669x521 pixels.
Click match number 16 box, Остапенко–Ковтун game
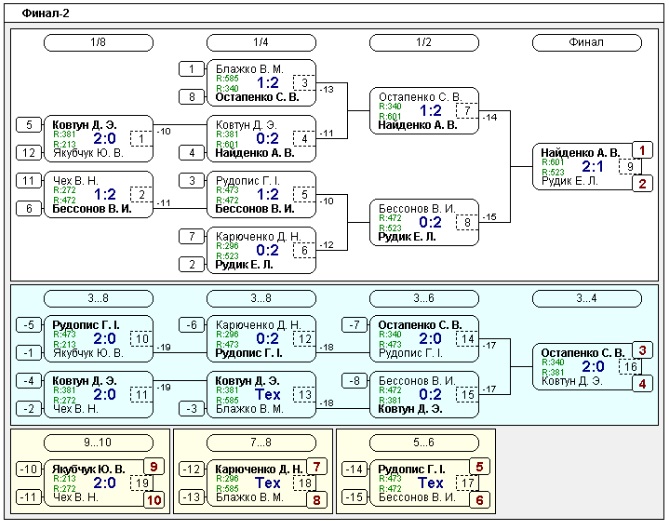tap(630, 367)
